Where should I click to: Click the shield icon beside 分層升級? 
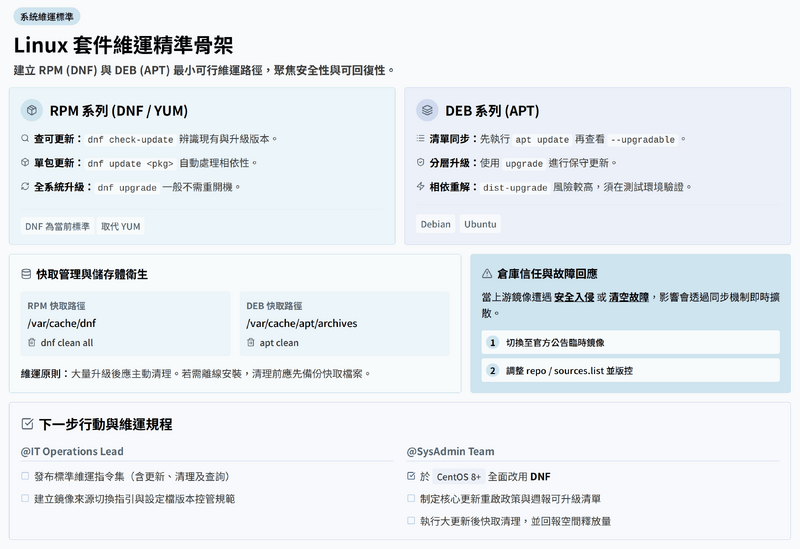point(421,162)
